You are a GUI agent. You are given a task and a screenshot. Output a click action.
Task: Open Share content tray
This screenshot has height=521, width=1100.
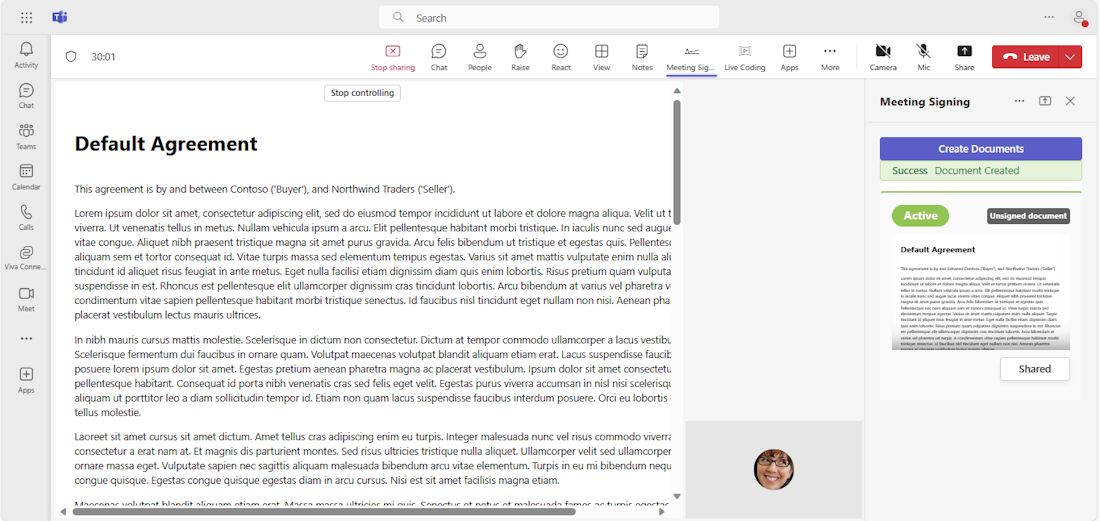pyautogui.click(x=964, y=57)
